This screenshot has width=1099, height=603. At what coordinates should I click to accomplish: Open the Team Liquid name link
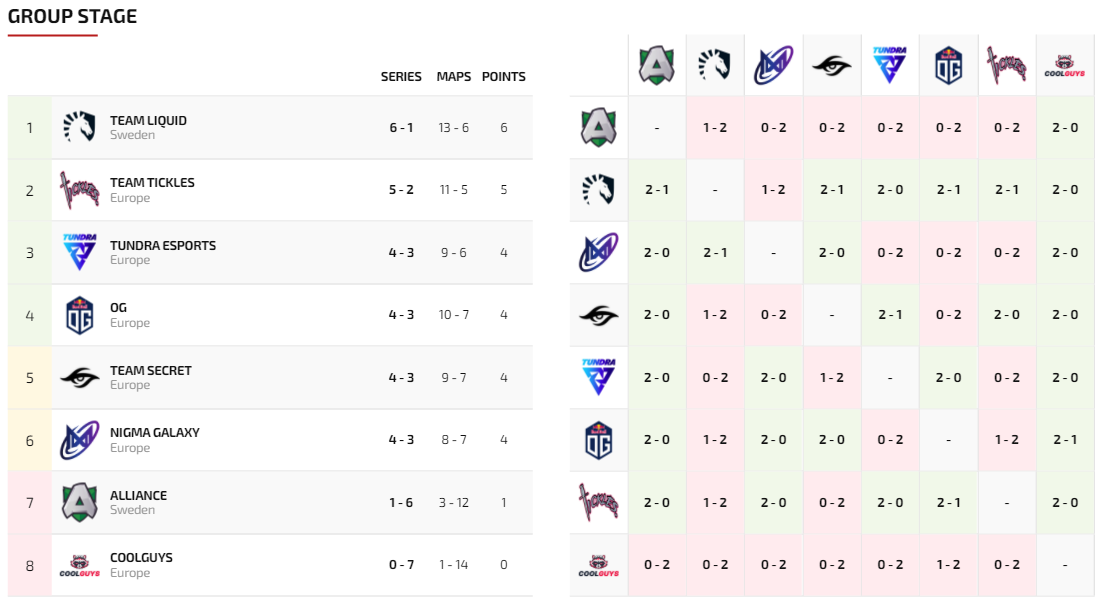pos(148,121)
